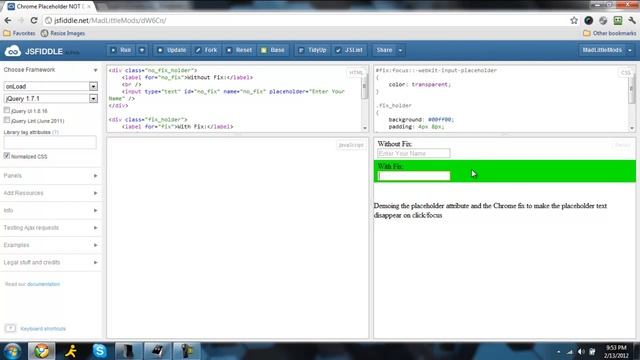The width and height of the screenshot is (640, 360).
Task: Click the With Fix input field
Action: tap(413, 176)
